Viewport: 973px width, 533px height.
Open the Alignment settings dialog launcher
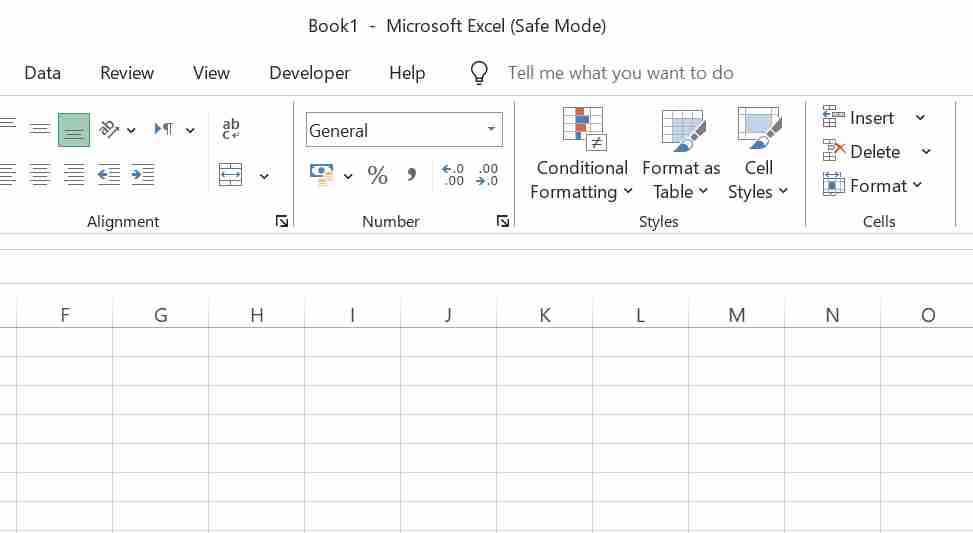pos(282,221)
